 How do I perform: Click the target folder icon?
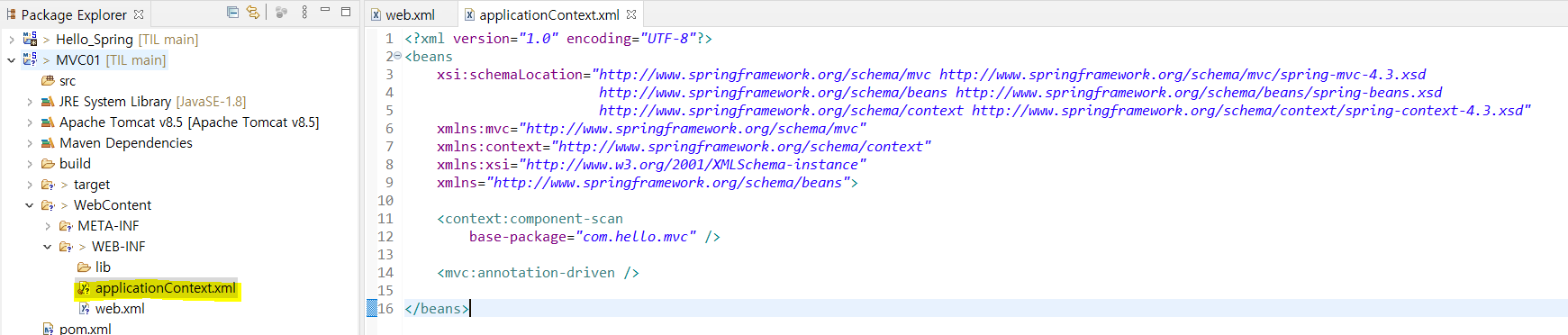point(48,185)
